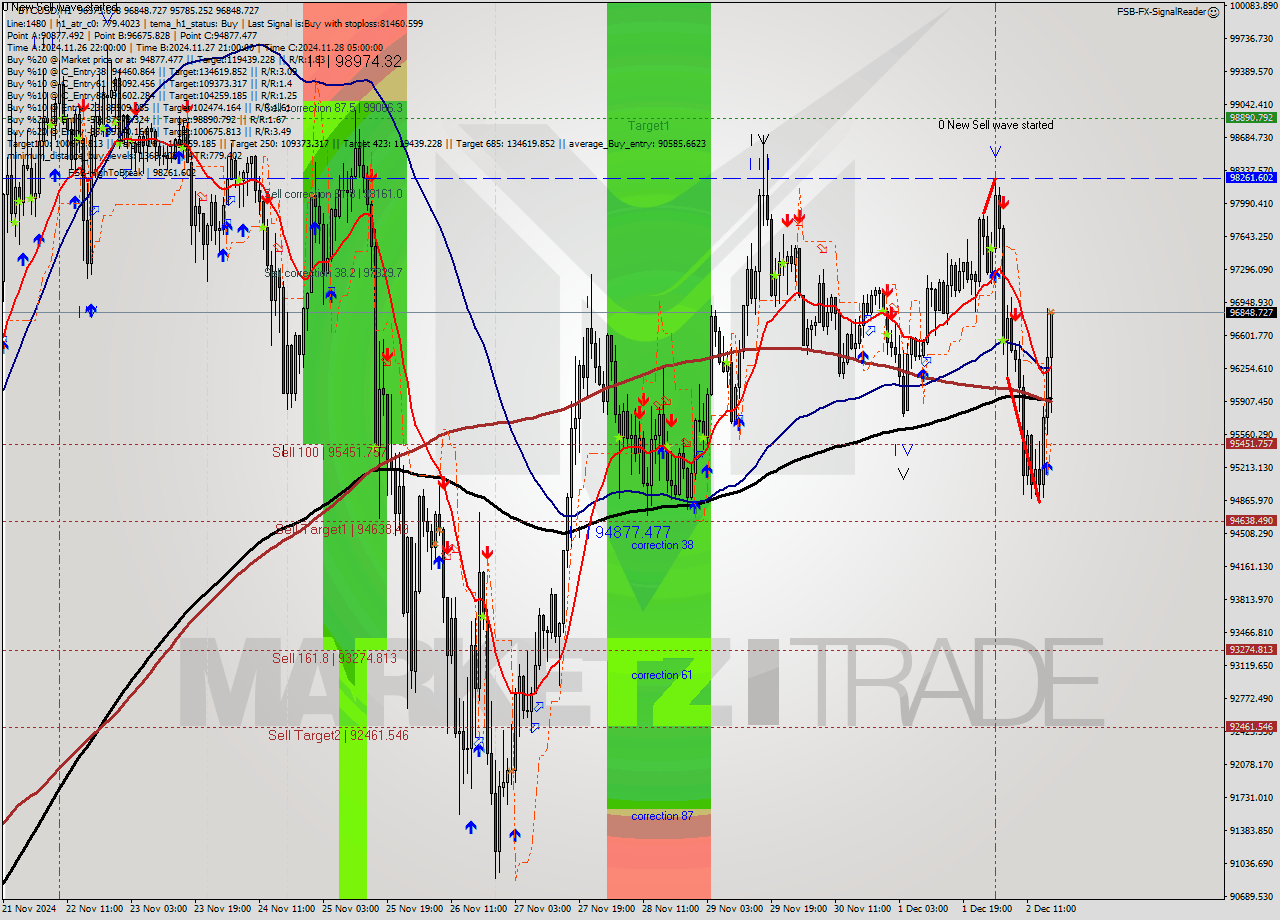Click the "25 Nov 03:00" time axis label
This screenshot has width=1280, height=920.
(x=351, y=909)
